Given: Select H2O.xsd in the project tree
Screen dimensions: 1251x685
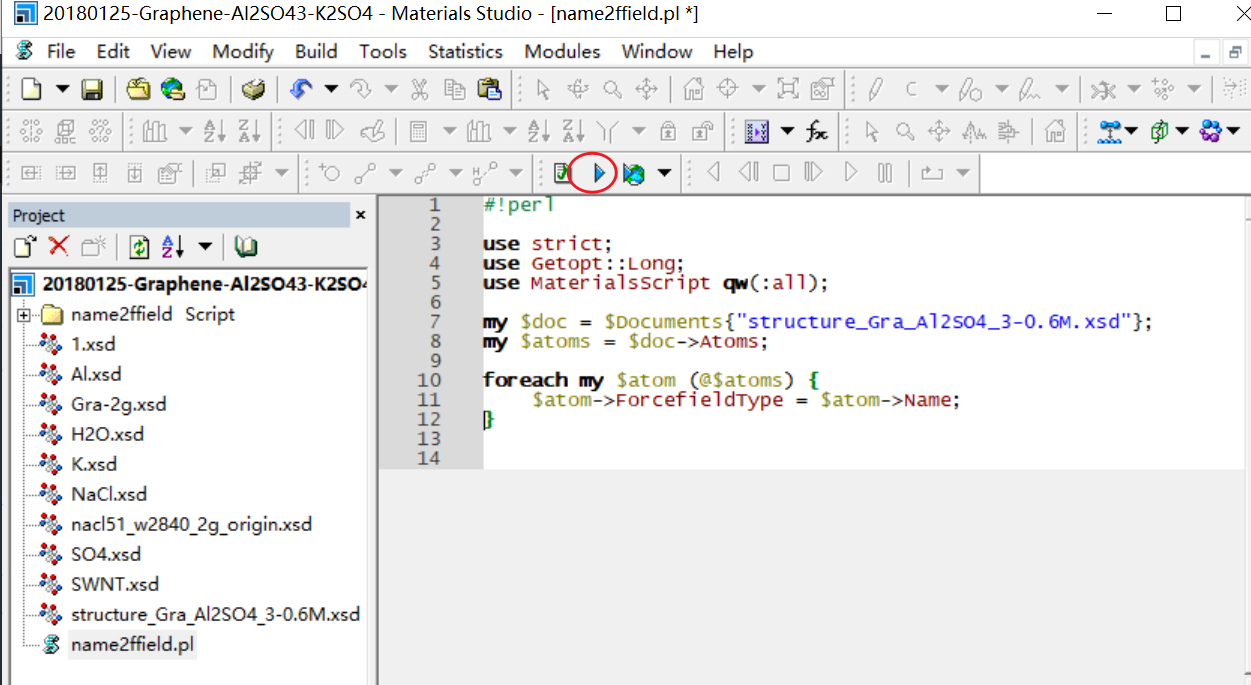Looking at the screenshot, I should (107, 434).
